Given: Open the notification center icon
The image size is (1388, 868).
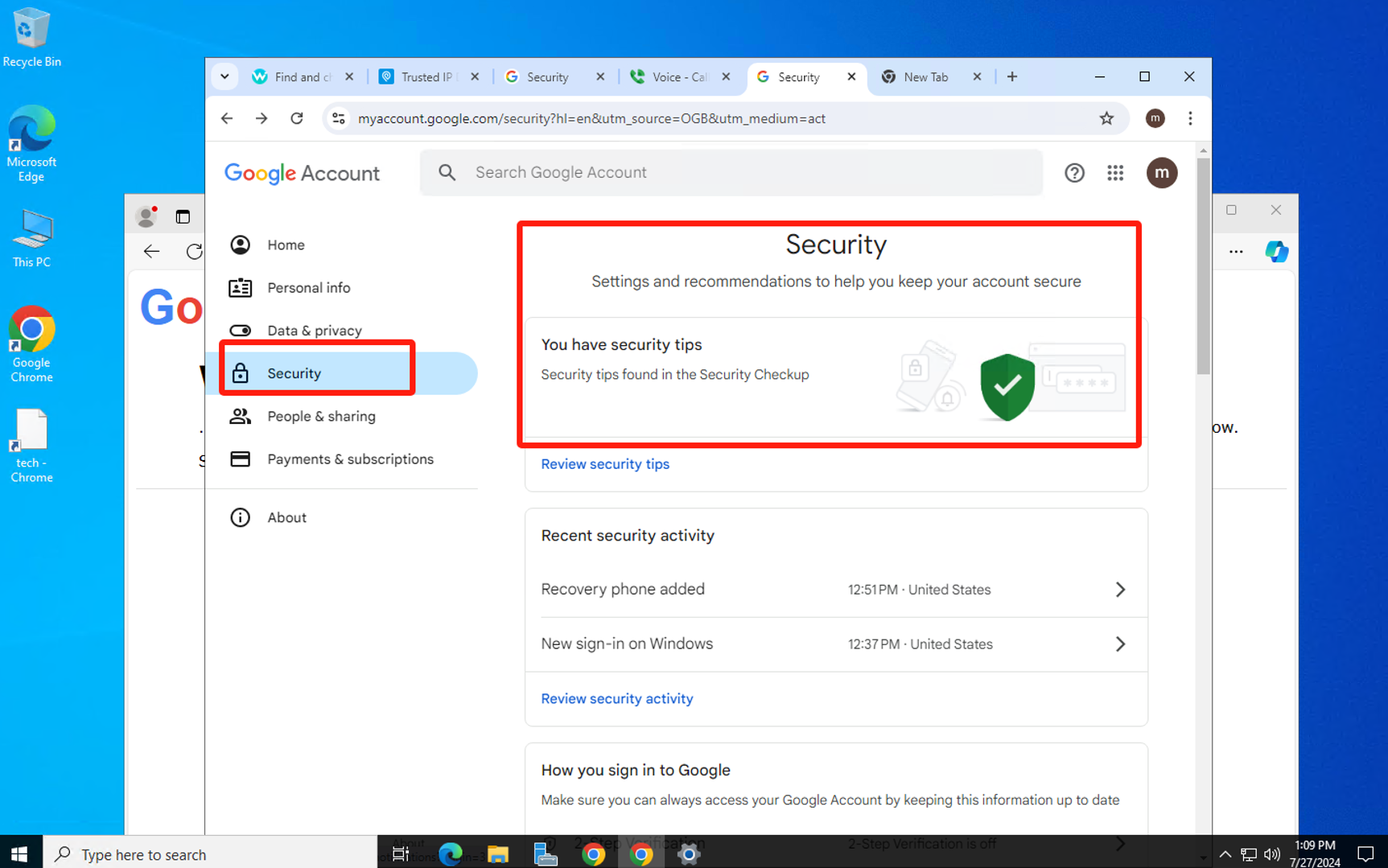Looking at the screenshot, I should pos(1365,854).
